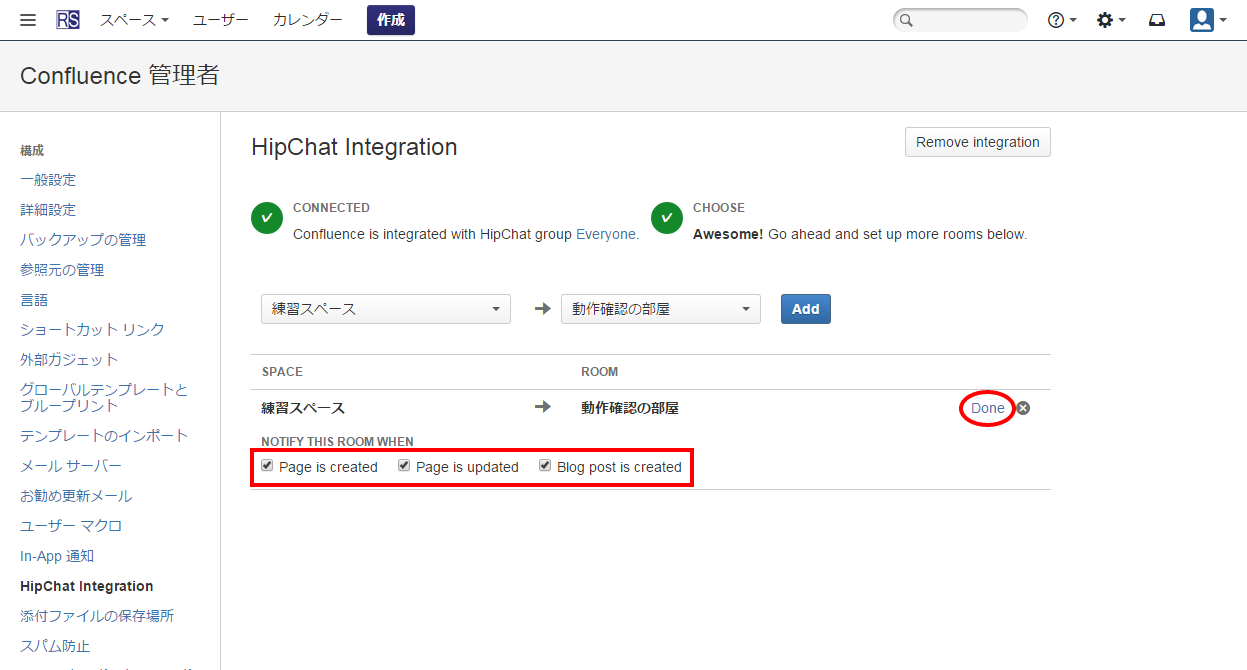
Task: Click the RS site logo
Action: [x=68, y=20]
